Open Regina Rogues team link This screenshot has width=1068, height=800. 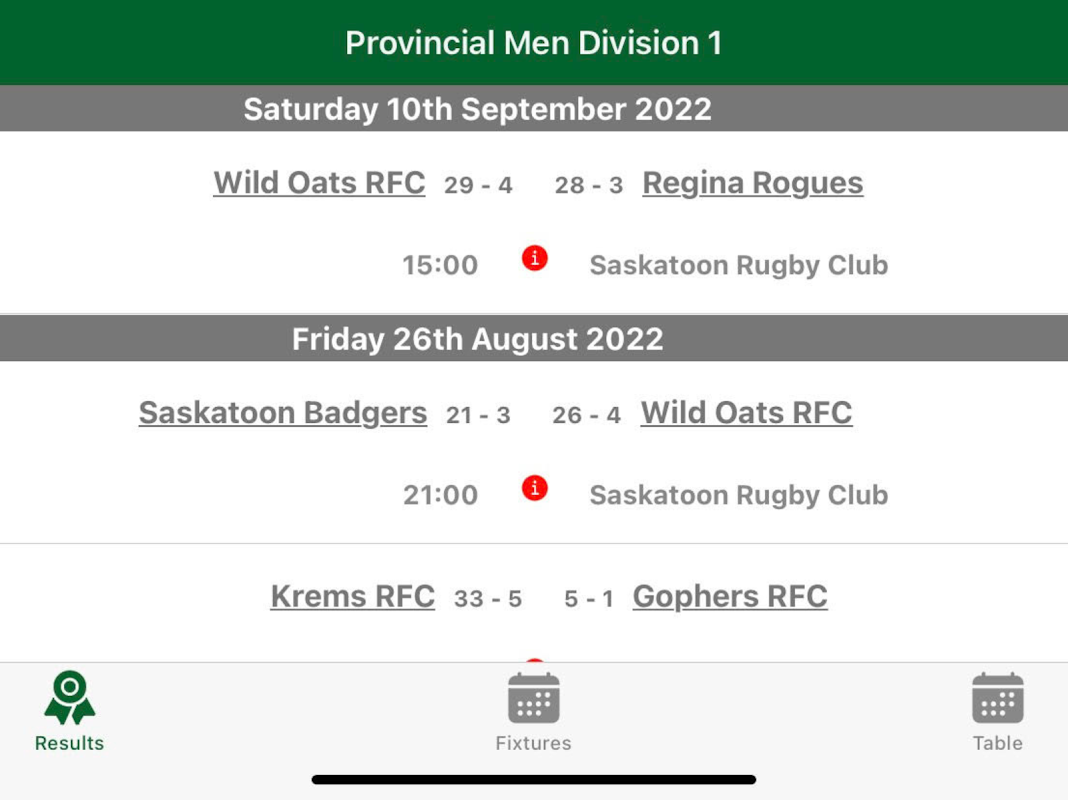pyautogui.click(x=752, y=183)
